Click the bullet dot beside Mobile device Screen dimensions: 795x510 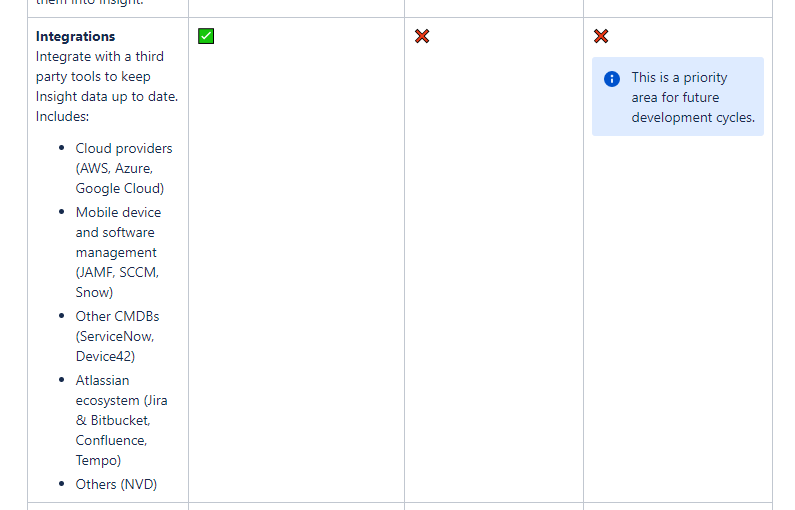[62, 211]
